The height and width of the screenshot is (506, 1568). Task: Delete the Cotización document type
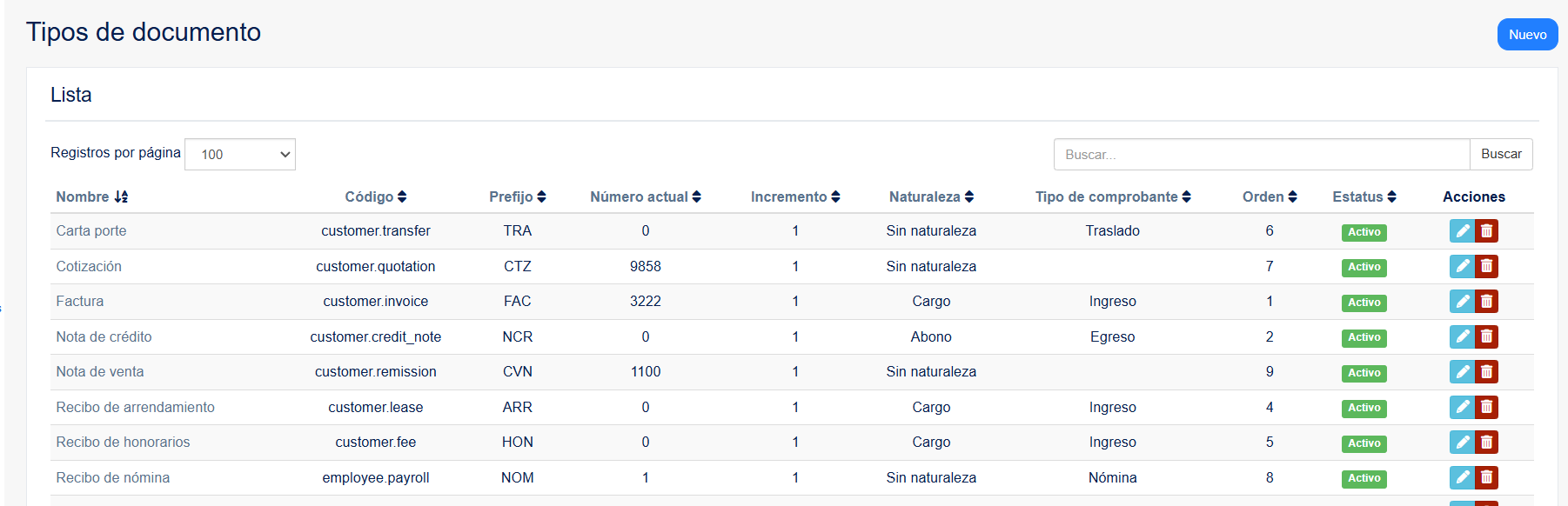point(1486,266)
